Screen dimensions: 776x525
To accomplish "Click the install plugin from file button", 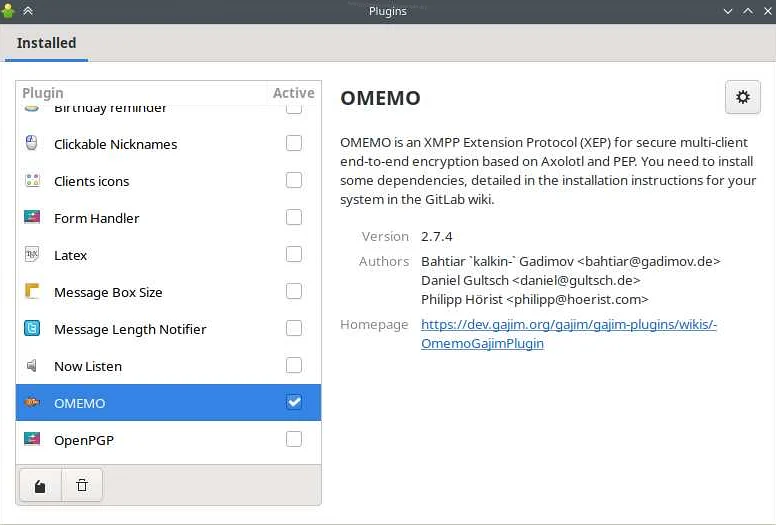I will pyautogui.click(x=40, y=486).
